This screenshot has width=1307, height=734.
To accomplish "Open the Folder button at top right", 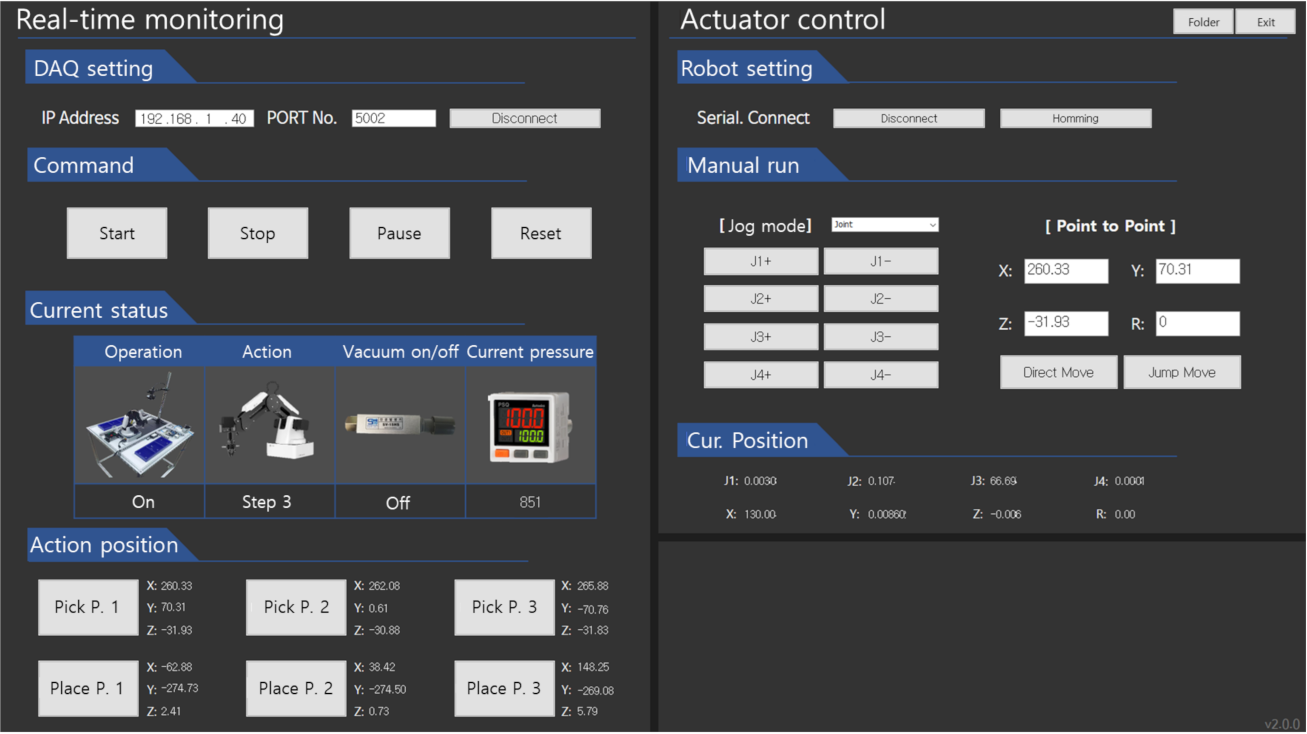I will 1203,22.
